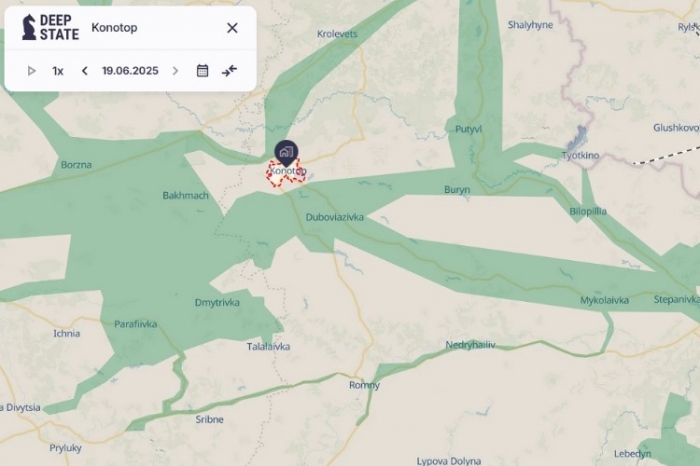Select the 19.06.2025 date field
Viewport: 700px width, 466px height.
(x=130, y=71)
